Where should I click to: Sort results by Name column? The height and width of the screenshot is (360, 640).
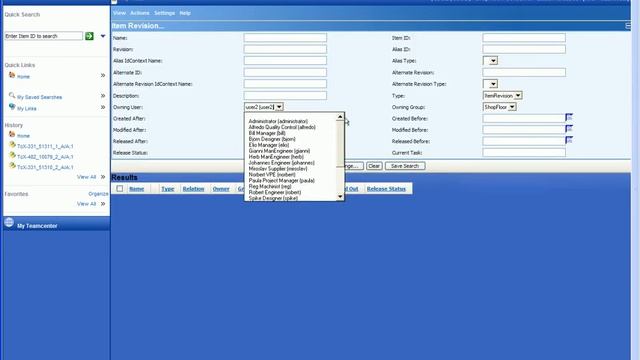click(136, 189)
